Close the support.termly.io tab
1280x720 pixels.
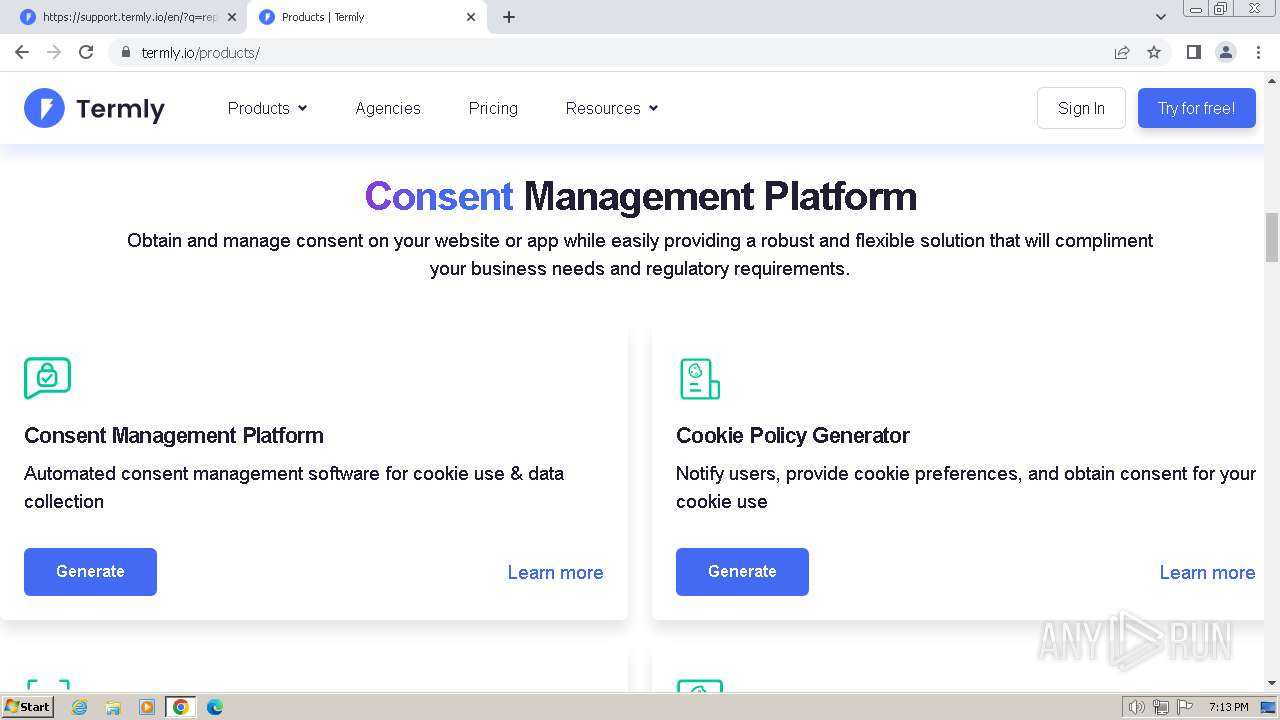[232, 17]
